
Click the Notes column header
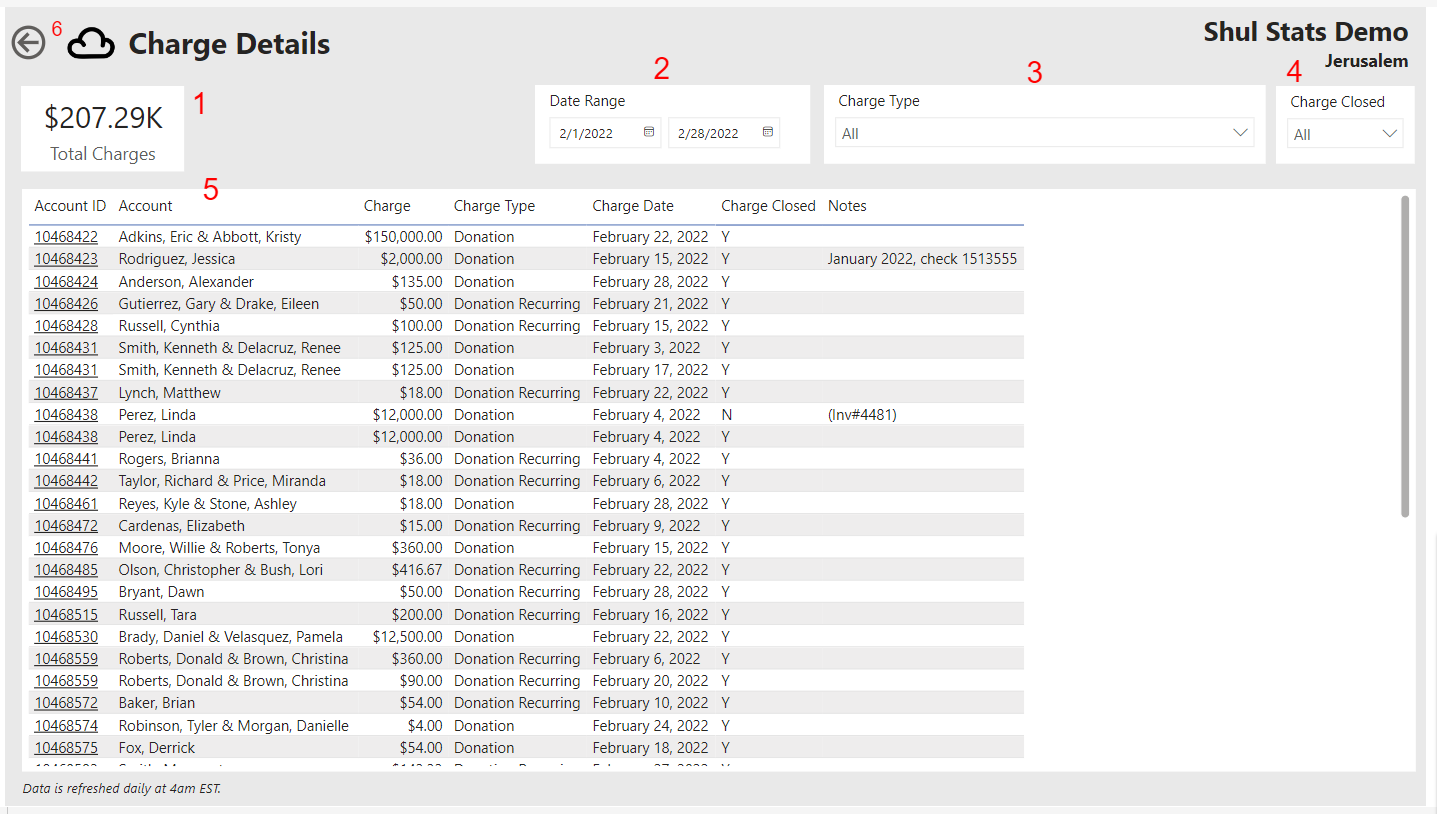[x=847, y=206]
